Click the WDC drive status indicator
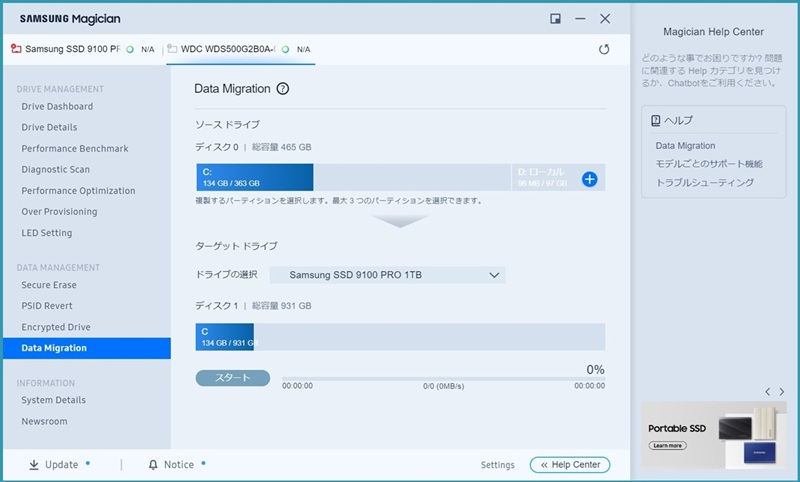This screenshot has width=800, height=482. [x=286, y=49]
